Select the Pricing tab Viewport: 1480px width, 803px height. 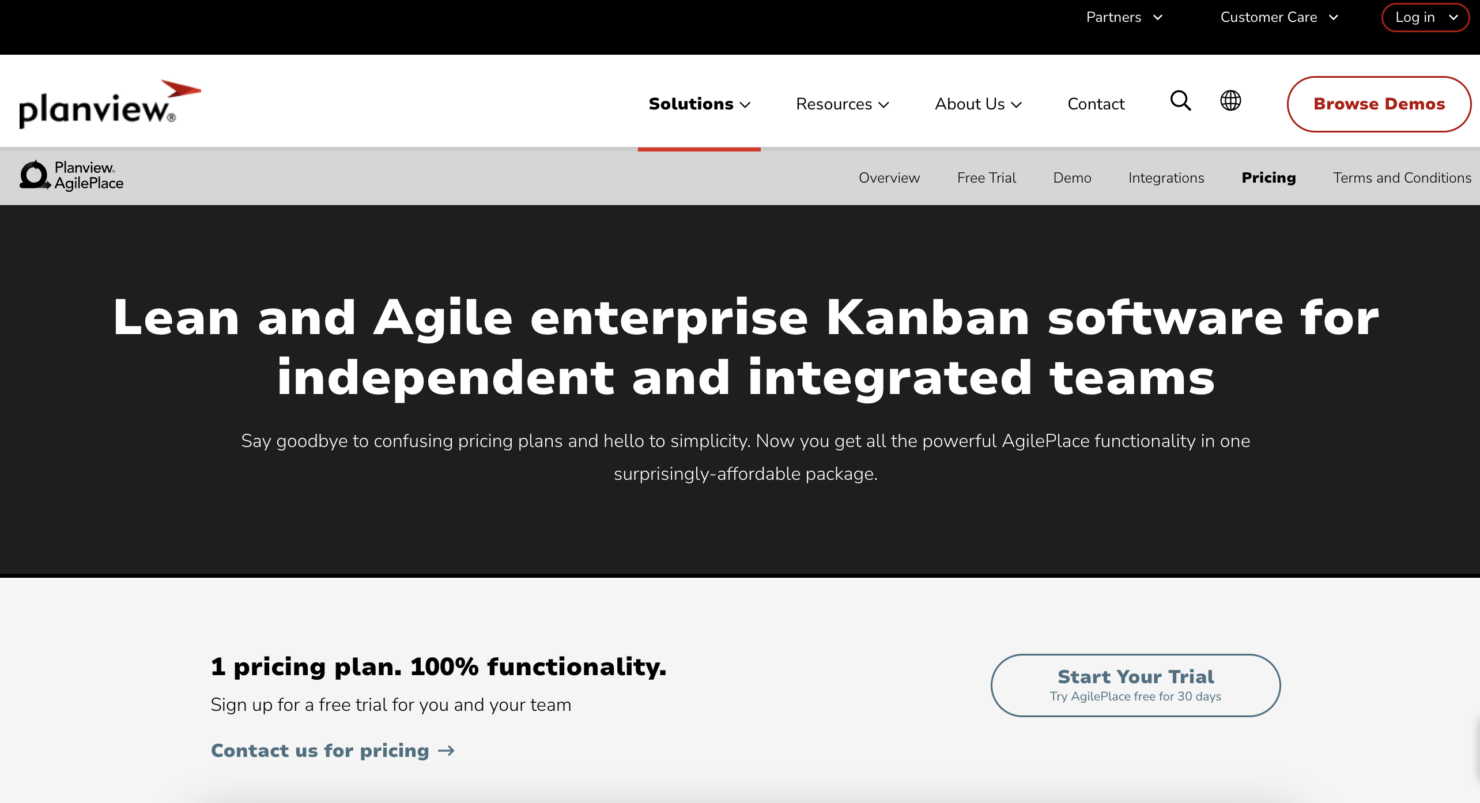[x=1269, y=178]
